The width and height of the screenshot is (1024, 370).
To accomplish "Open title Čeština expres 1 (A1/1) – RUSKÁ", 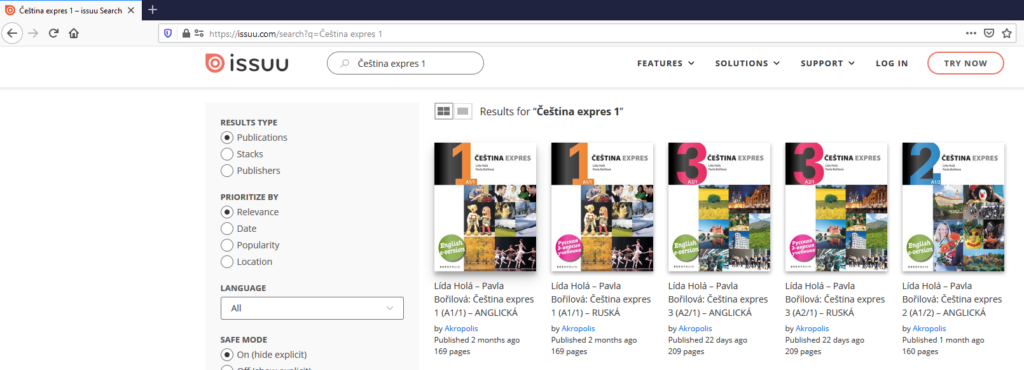I will tap(601, 299).
